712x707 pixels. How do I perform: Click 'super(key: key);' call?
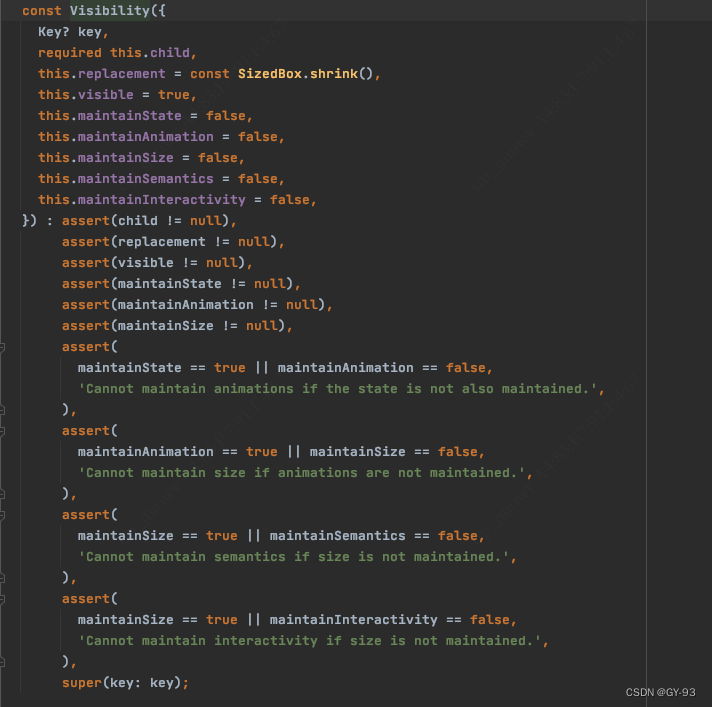pyautogui.click(x=125, y=682)
